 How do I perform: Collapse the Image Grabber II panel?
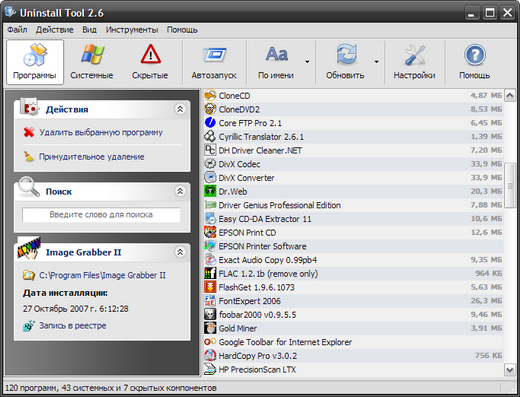click(x=180, y=252)
